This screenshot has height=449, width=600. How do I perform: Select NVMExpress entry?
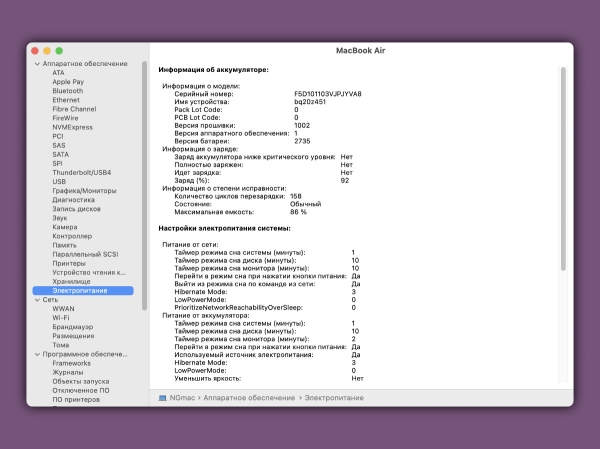coord(72,127)
